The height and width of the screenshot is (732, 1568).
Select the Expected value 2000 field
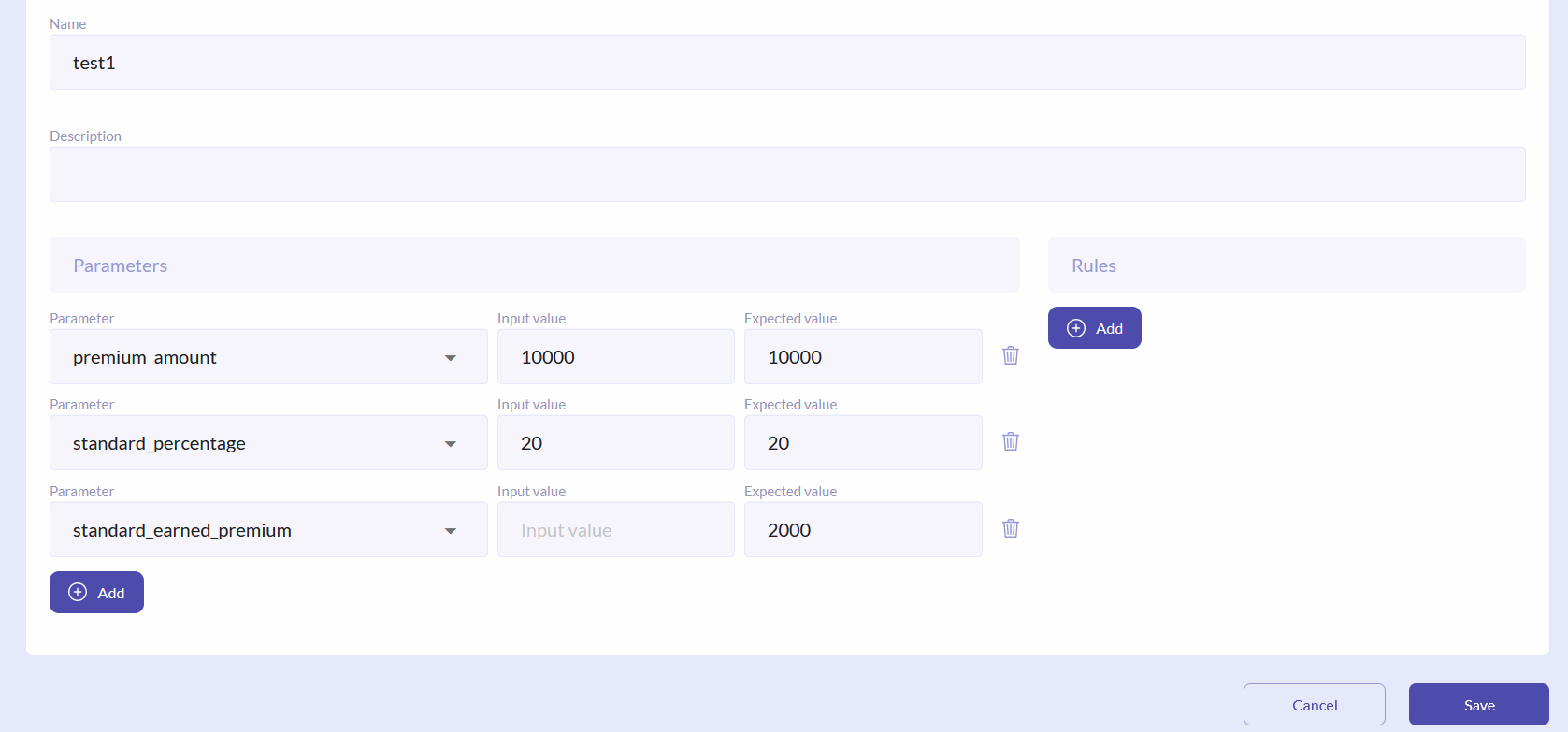point(862,529)
